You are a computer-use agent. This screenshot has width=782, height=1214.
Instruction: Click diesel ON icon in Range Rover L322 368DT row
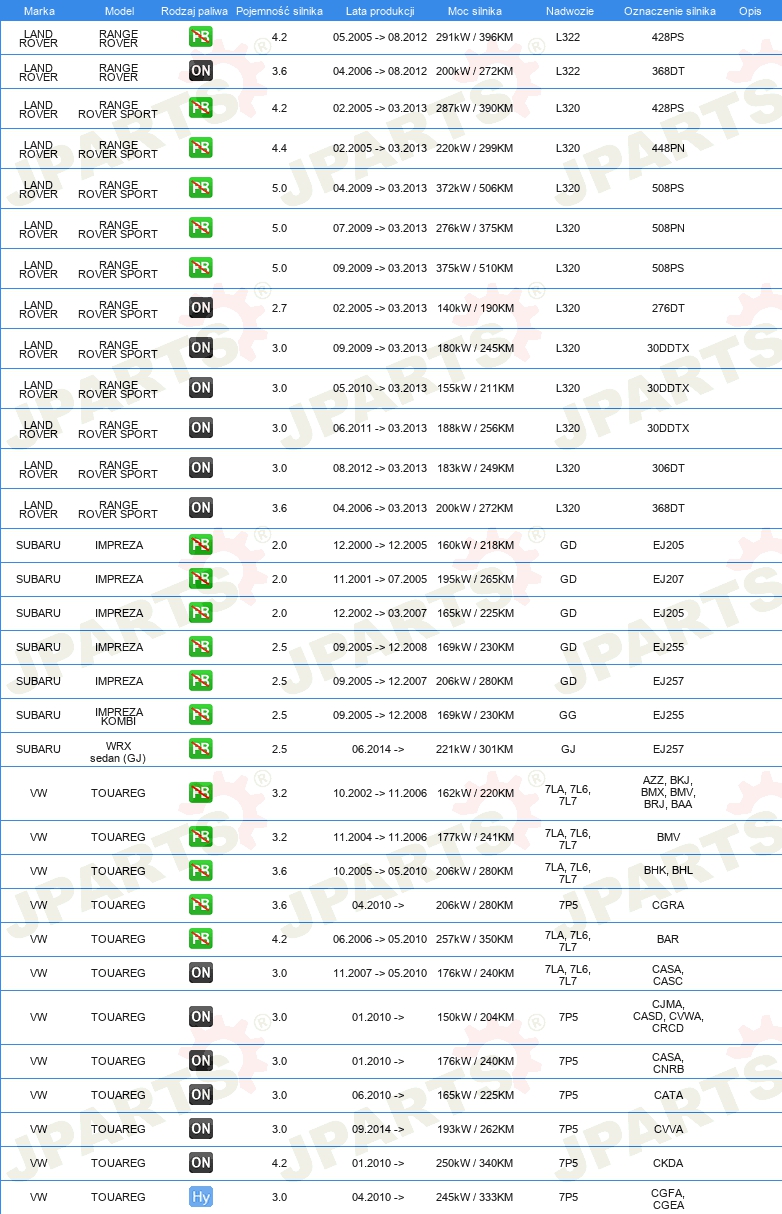pos(201,71)
